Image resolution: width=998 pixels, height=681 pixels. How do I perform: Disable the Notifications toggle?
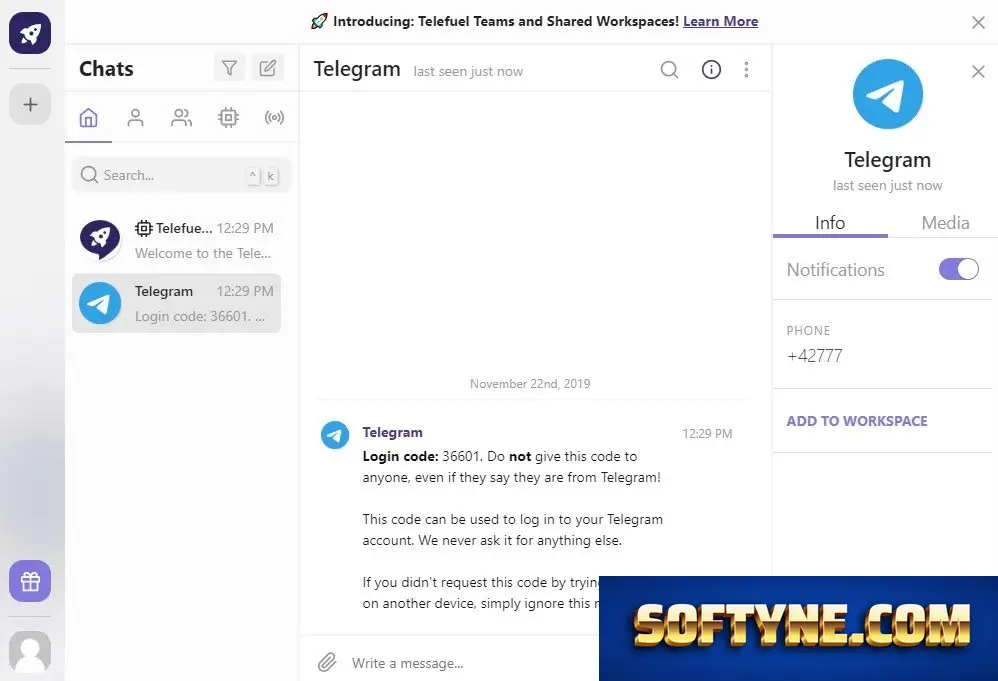tap(959, 269)
